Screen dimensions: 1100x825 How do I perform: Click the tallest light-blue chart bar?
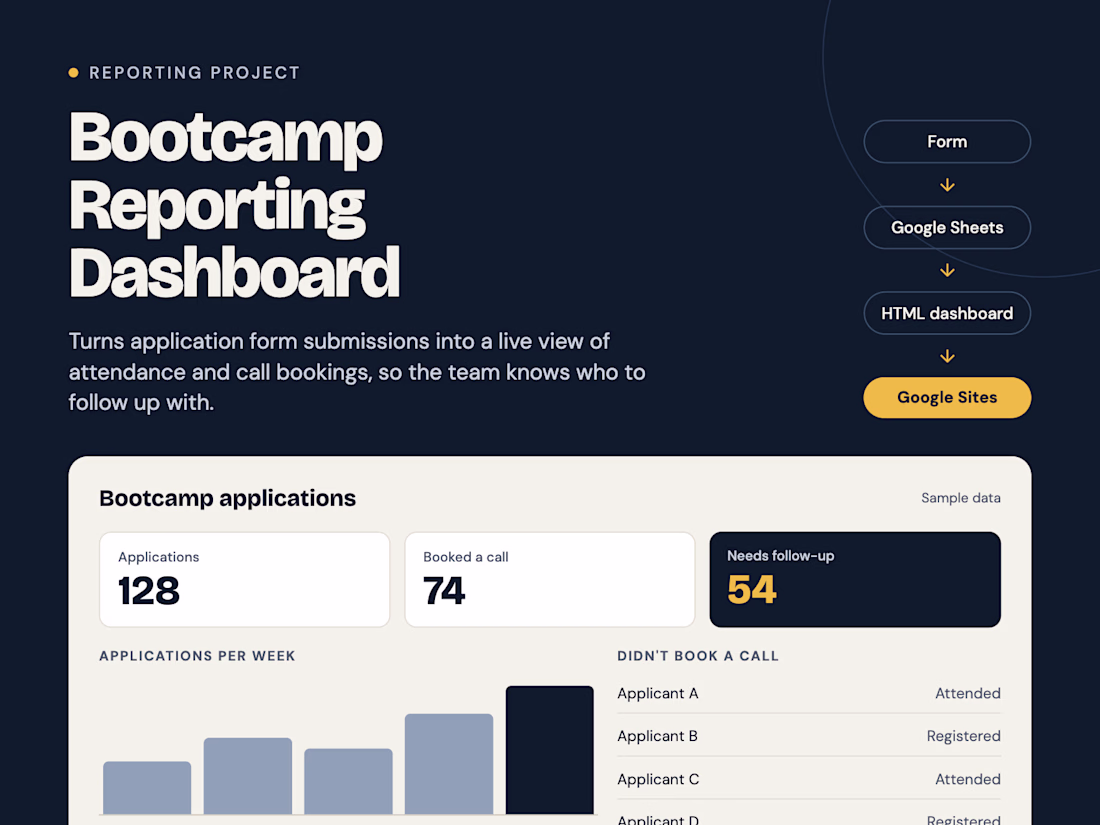pyautogui.click(x=449, y=764)
